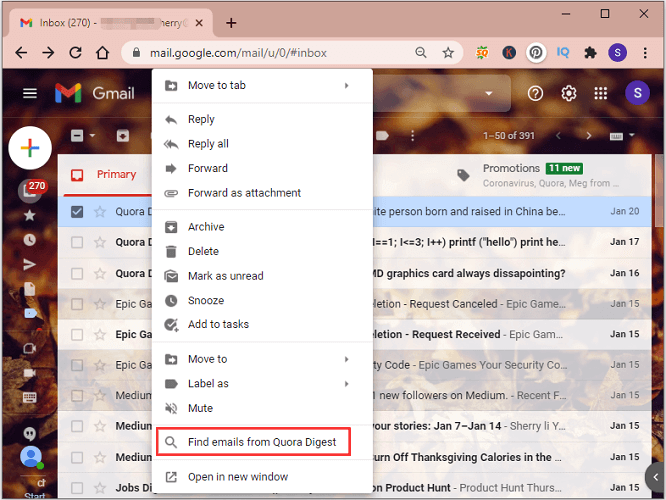
Task: Select Delete in the context menu
Action: coord(262,251)
